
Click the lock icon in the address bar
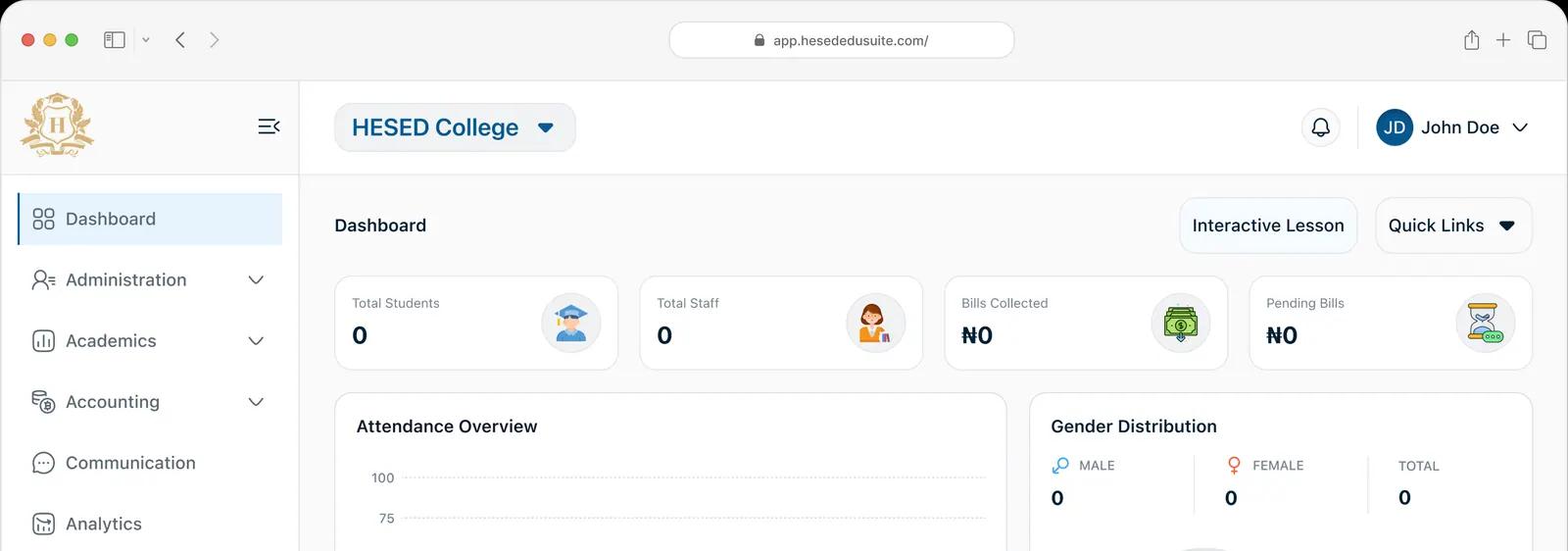click(x=759, y=40)
